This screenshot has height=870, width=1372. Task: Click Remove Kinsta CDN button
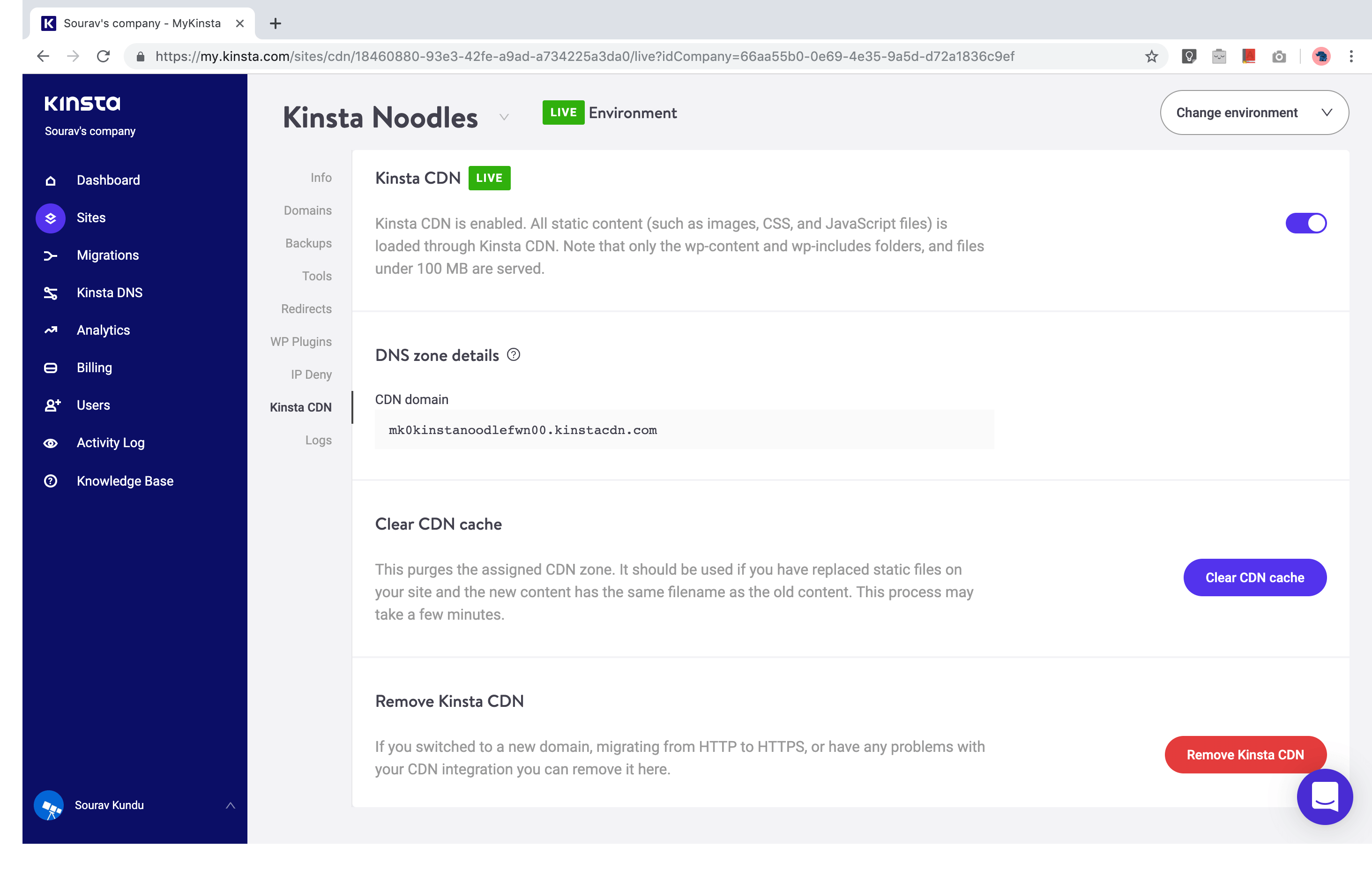[1246, 754]
